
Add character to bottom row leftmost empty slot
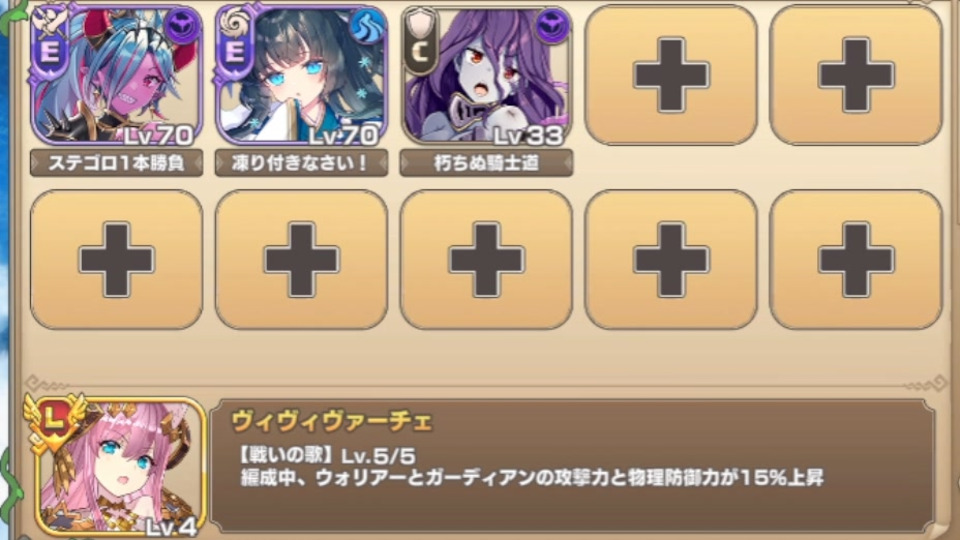point(116,260)
